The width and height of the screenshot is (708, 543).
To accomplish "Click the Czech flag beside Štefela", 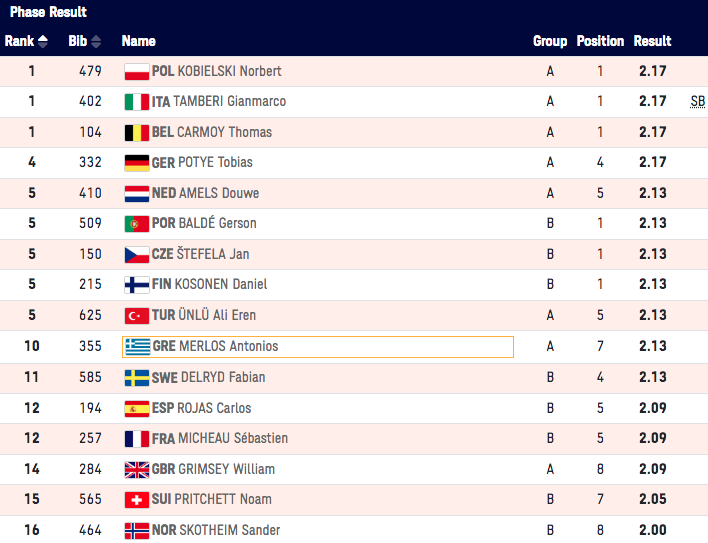I will tap(136, 254).
